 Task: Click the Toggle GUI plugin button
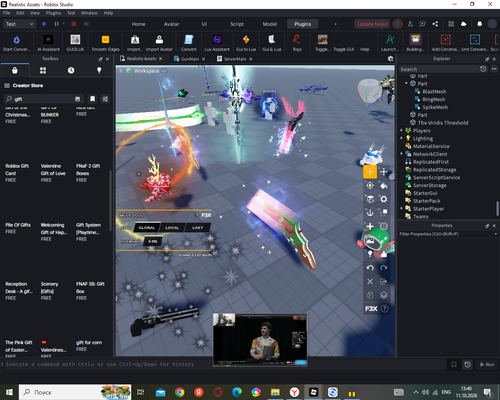343,49
